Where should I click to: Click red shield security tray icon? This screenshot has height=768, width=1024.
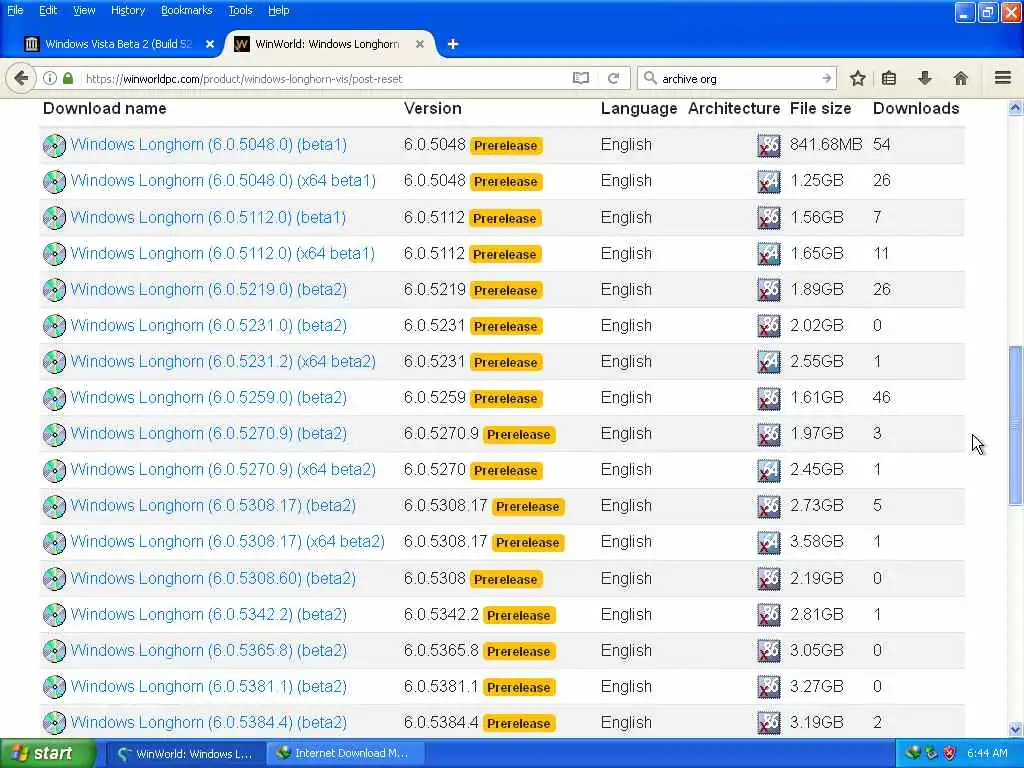[x=950, y=754]
